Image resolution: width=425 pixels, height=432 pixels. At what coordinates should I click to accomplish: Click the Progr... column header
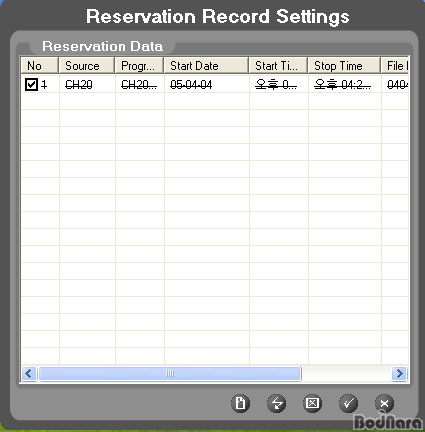[x=139, y=65]
